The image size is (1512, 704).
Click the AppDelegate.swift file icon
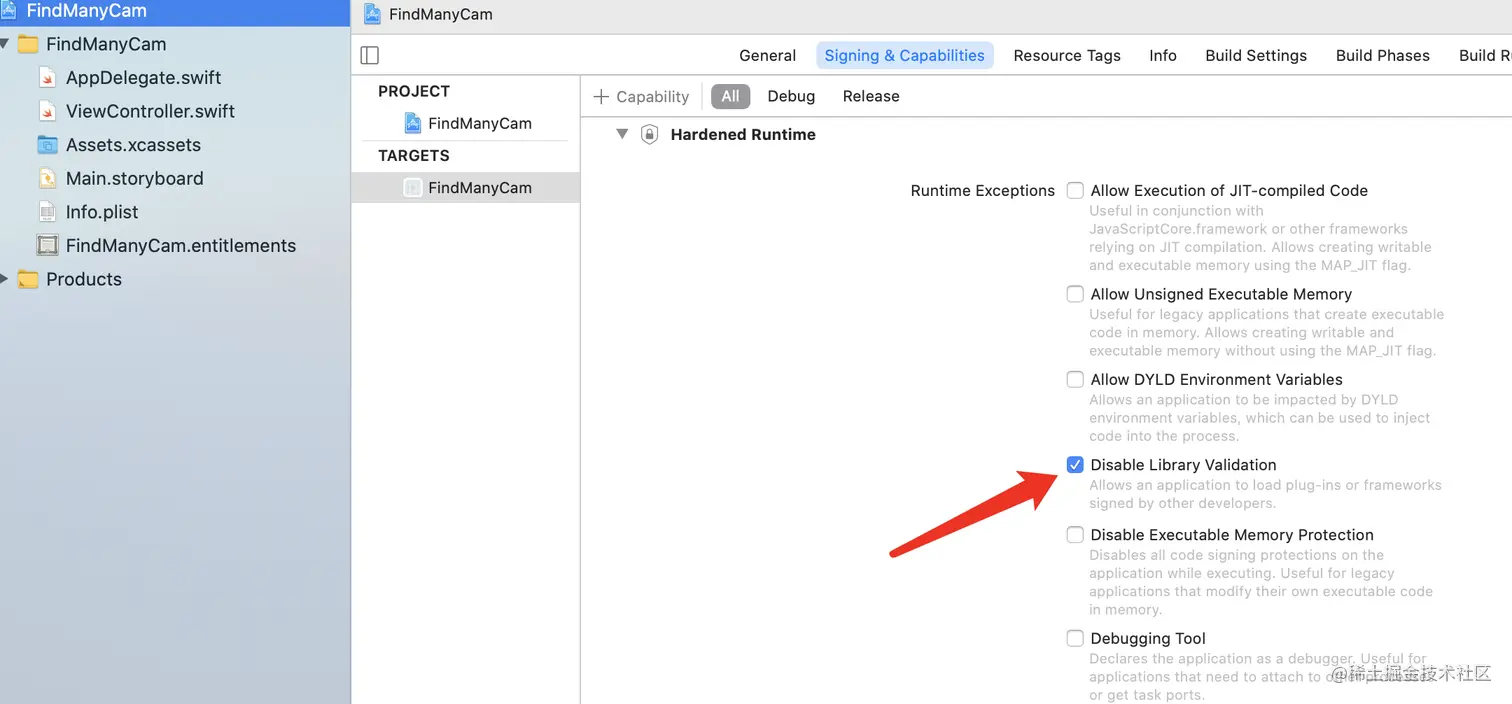(47, 78)
